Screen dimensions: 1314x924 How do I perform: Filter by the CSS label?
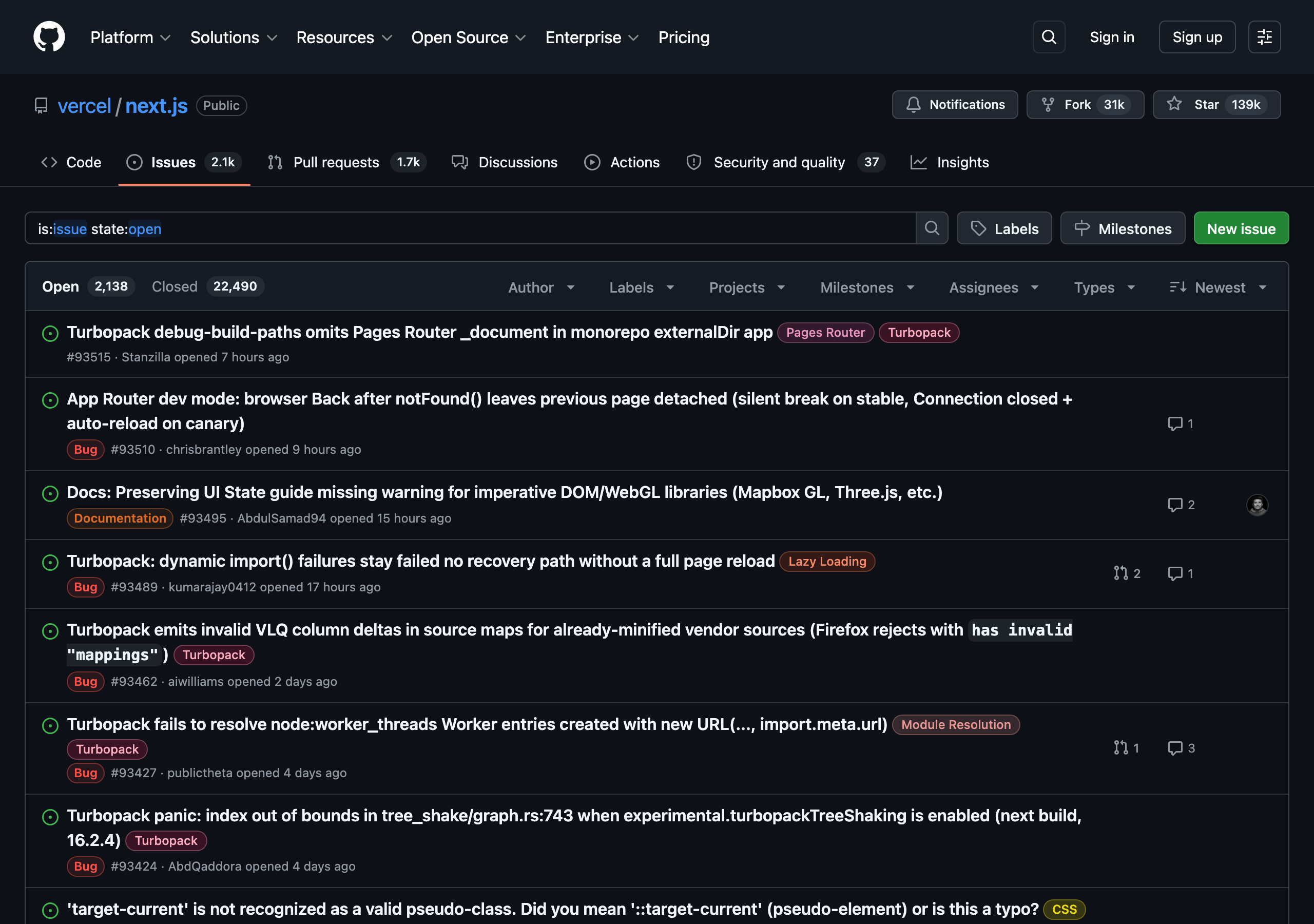pyautogui.click(x=1064, y=910)
